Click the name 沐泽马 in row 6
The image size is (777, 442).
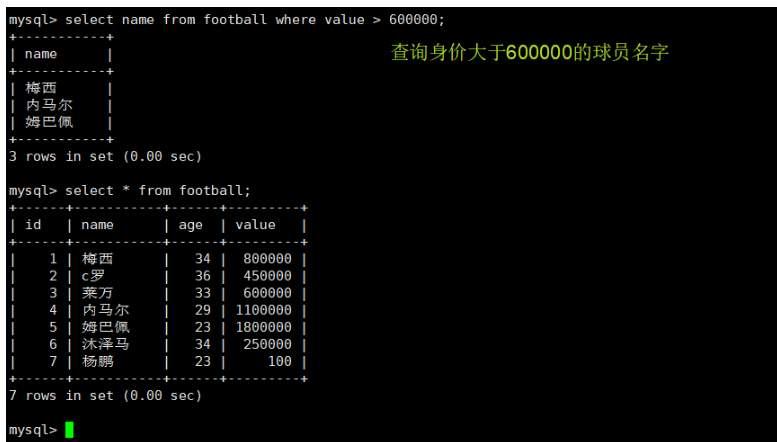click(x=106, y=344)
